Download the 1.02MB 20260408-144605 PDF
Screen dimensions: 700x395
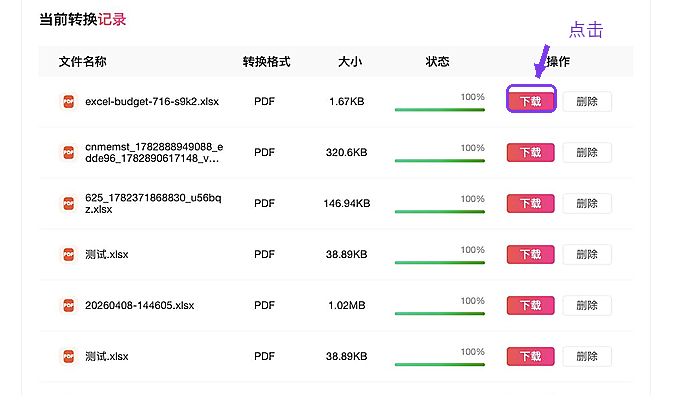pyautogui.click(x=531, y=305)
